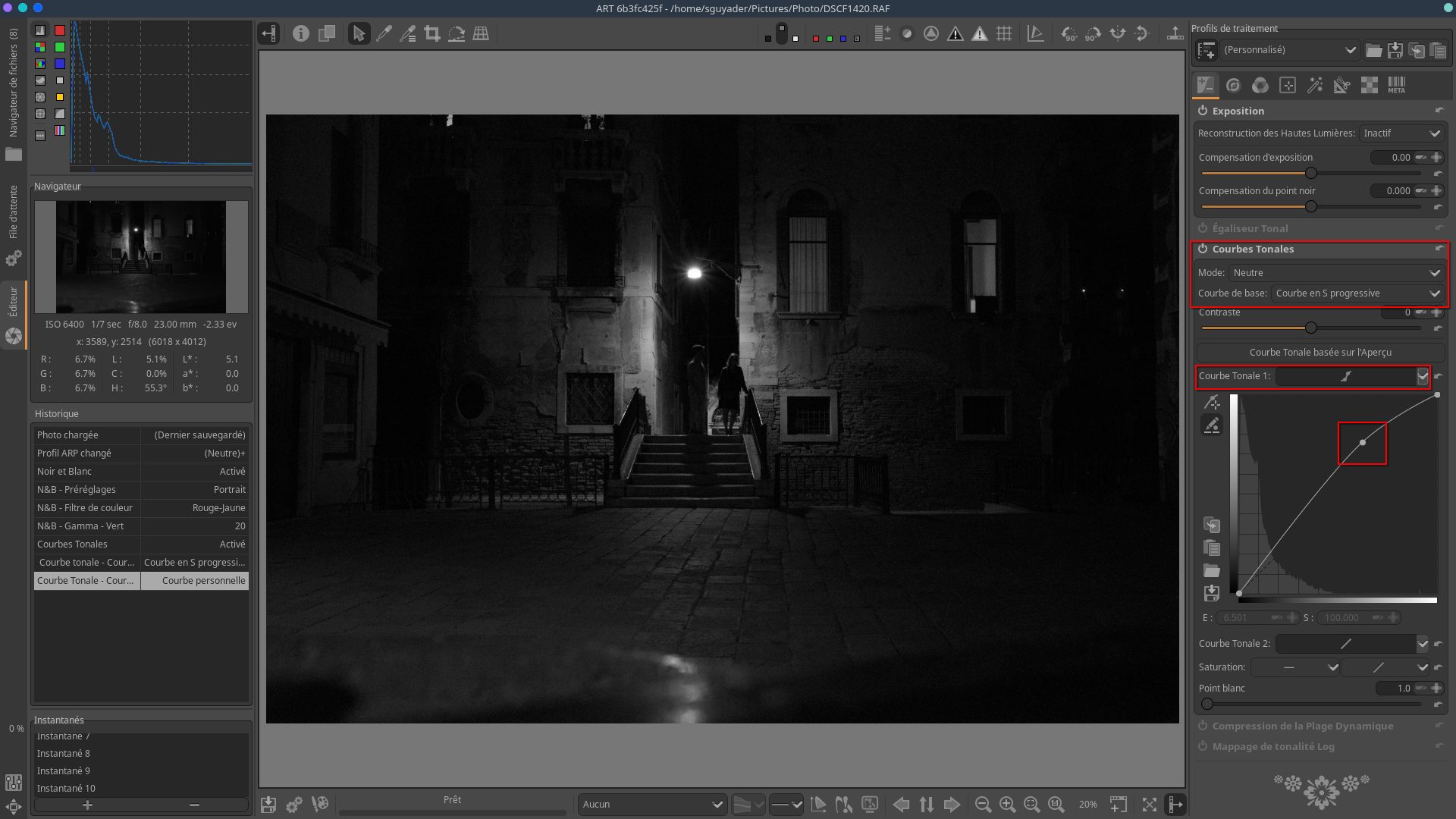
Task: Open the Transform tab with ruler and scissors
Action: click(1341, 85)
